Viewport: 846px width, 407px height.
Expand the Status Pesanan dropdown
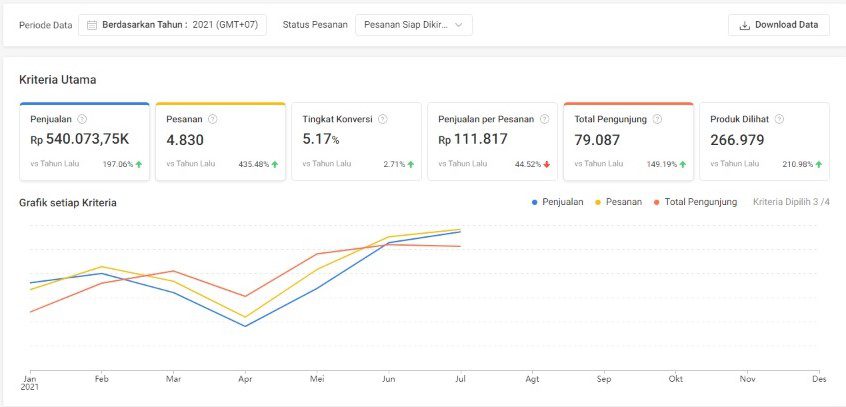pyautogui.click(x=414, y=25)
